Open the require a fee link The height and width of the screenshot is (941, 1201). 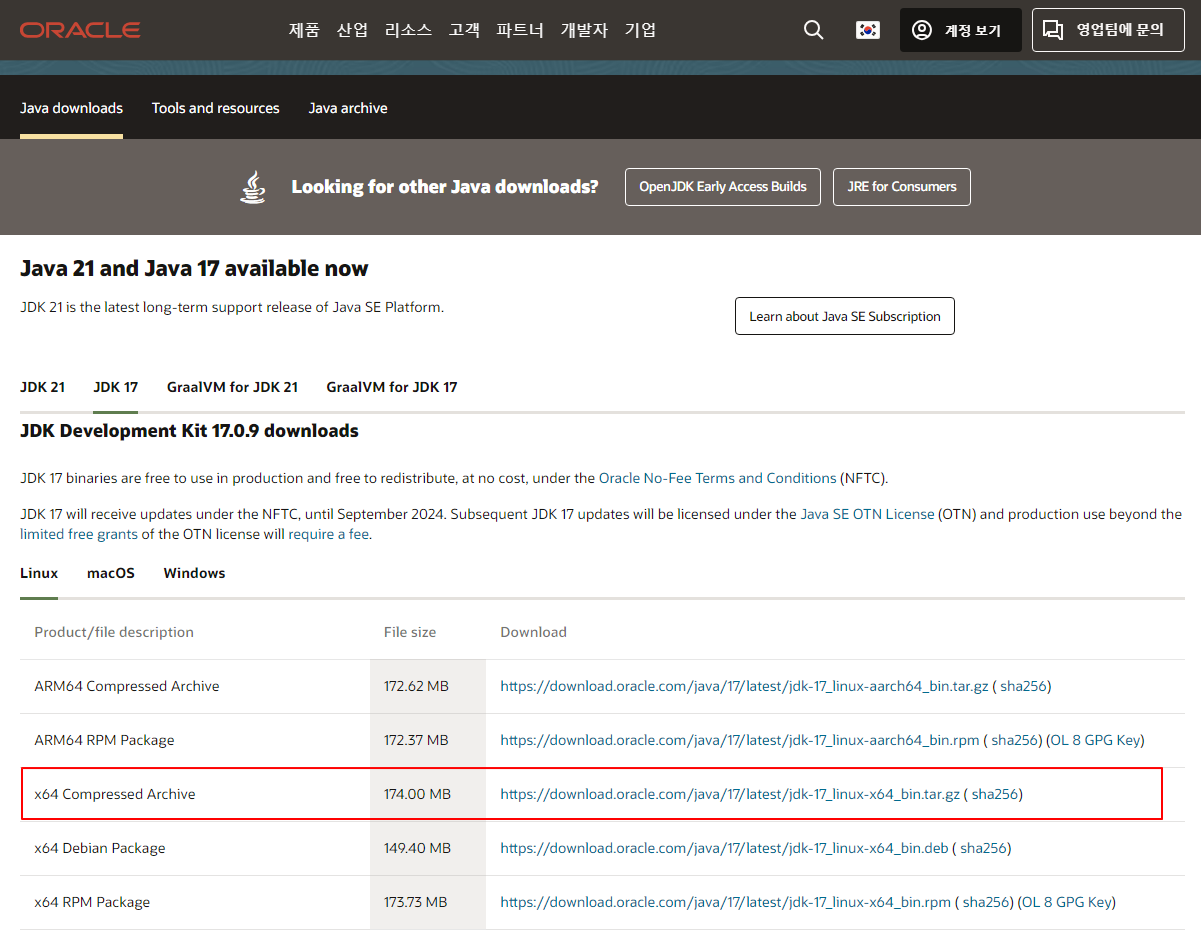point(329,534)
